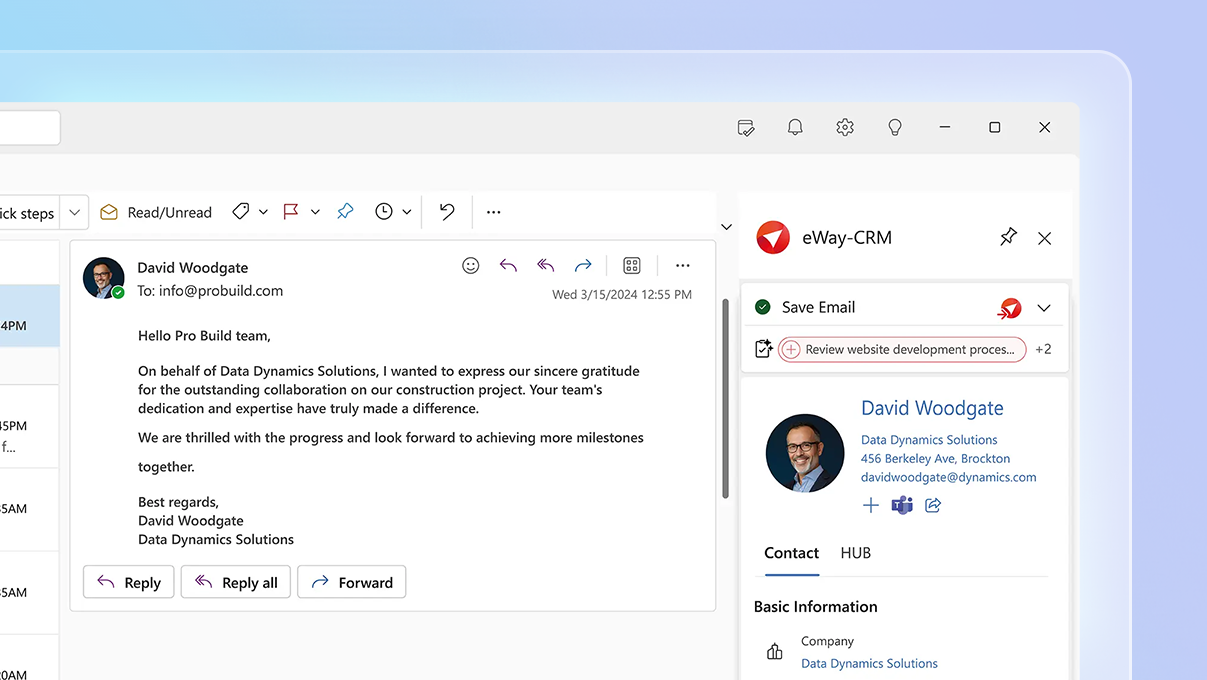Viewport: 1207px width, 680px height.
Task: Expand the Save Email section chevron
Action: tap(1044, 306)
